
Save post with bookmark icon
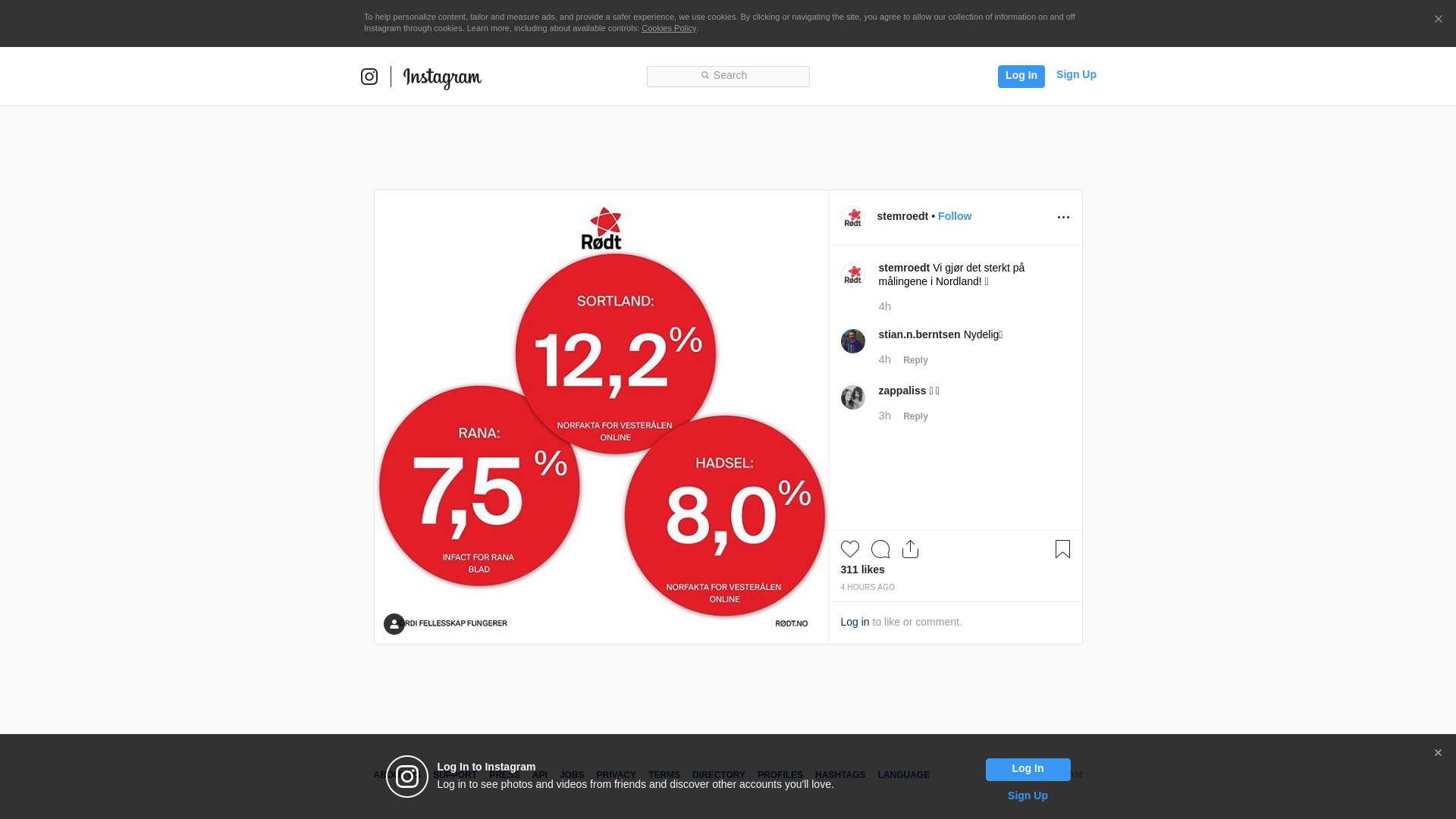click(x=1062, y=549)
